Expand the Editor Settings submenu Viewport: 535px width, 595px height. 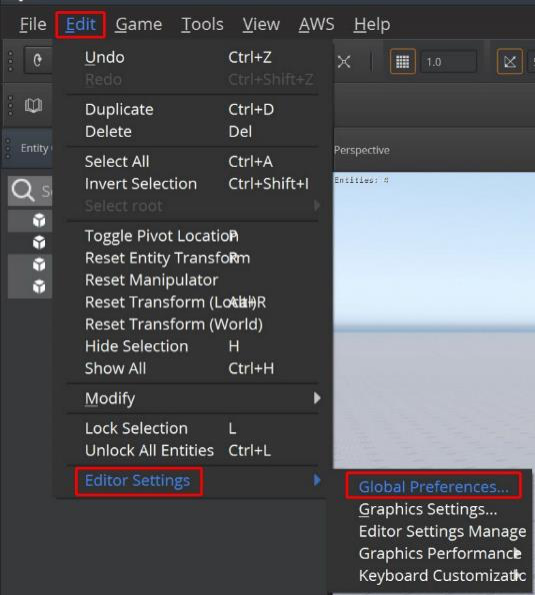tap(194, 481)
